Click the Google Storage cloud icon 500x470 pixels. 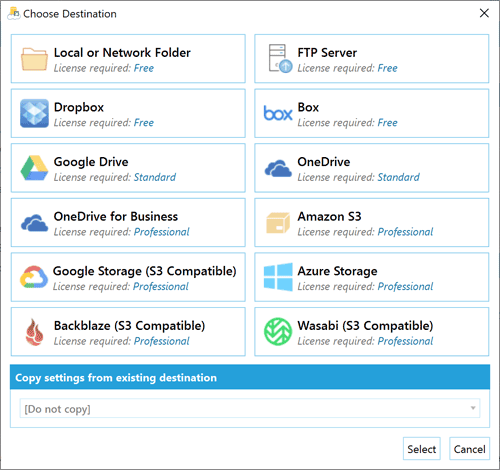34,277
